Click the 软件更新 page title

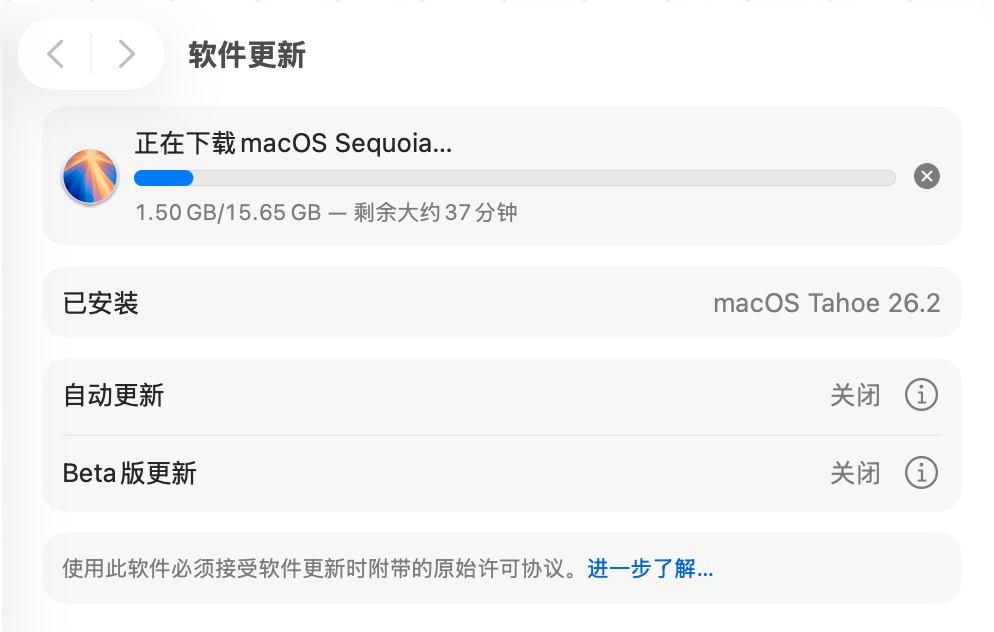pos(247,55)
